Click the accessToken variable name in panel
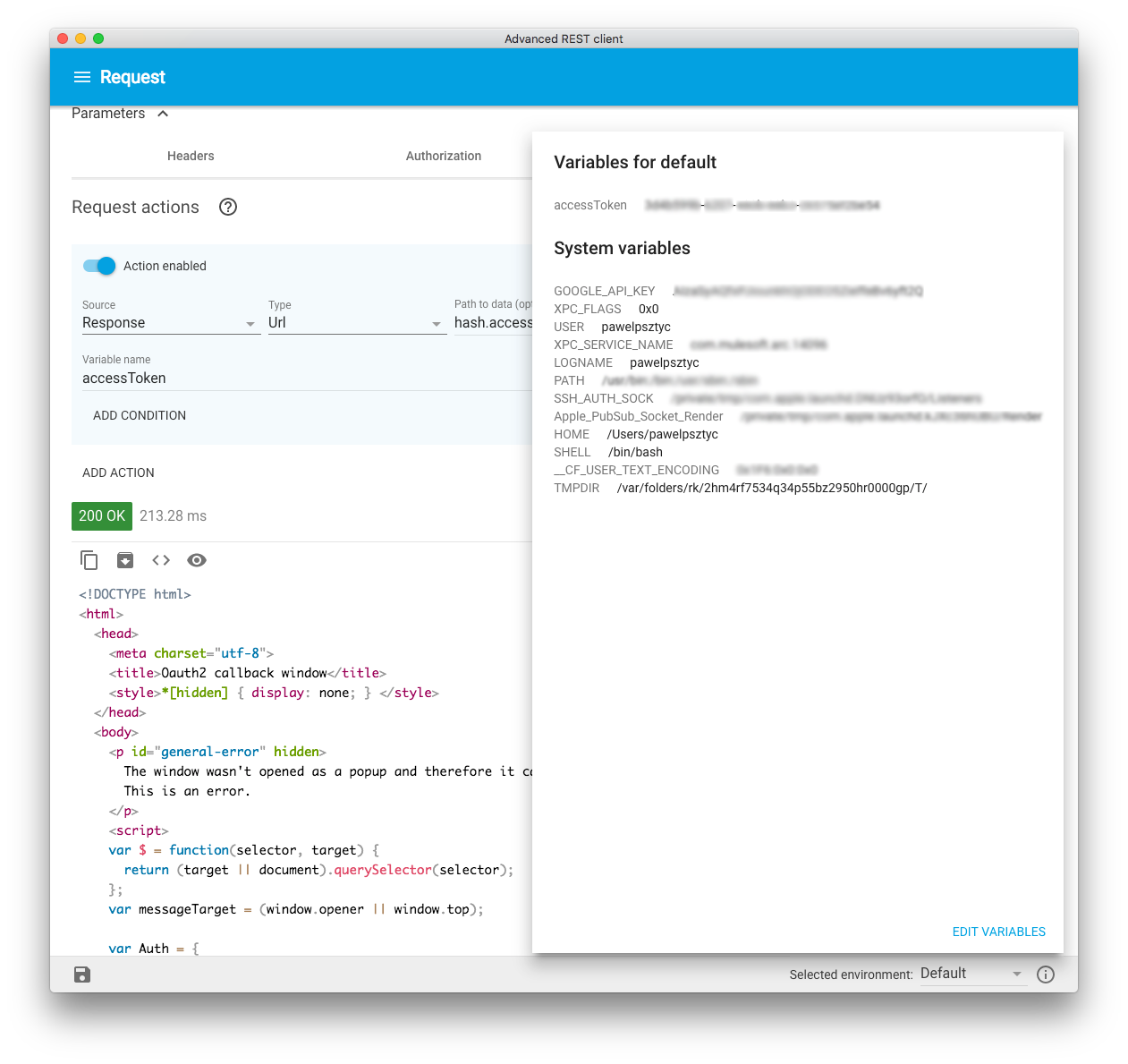 coord(590,205)
